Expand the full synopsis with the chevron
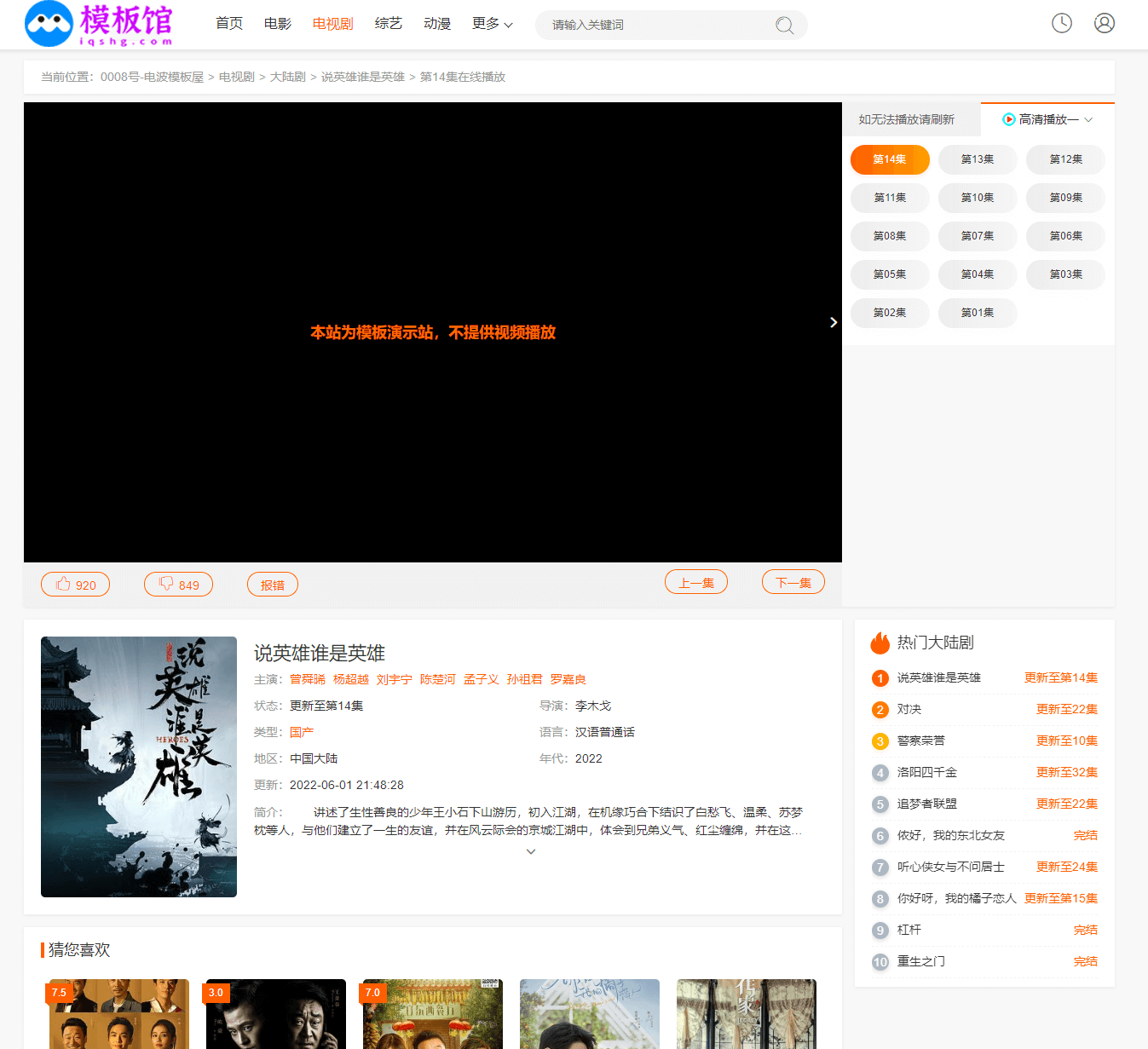Image resolution: width=1148 pixels, height=1049 pixels. tap(531, 851)
